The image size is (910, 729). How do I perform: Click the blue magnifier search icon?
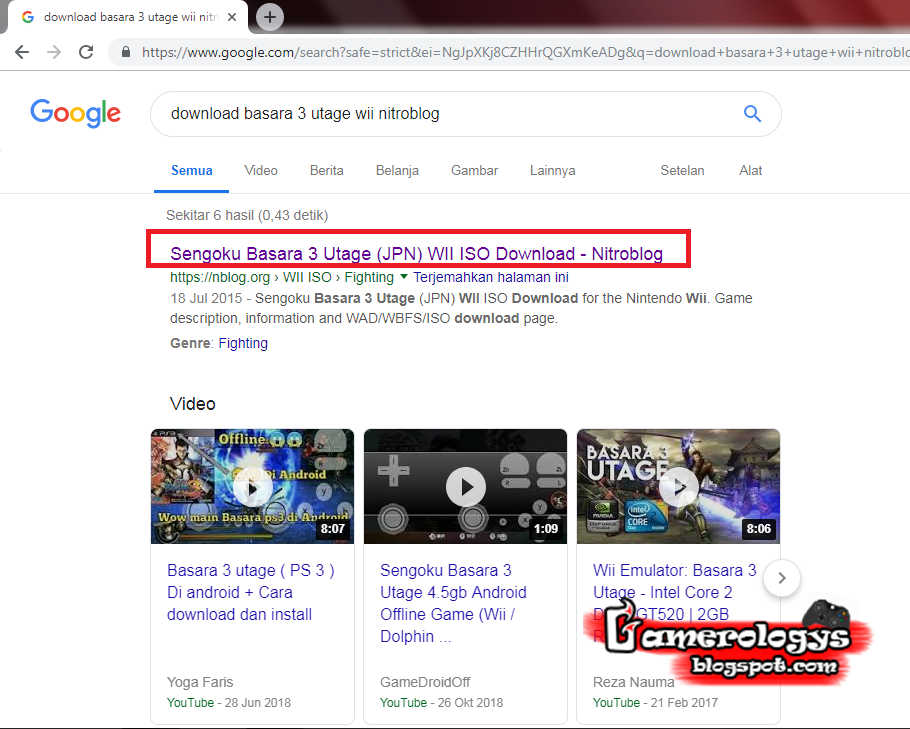click(x=752, y=113)
